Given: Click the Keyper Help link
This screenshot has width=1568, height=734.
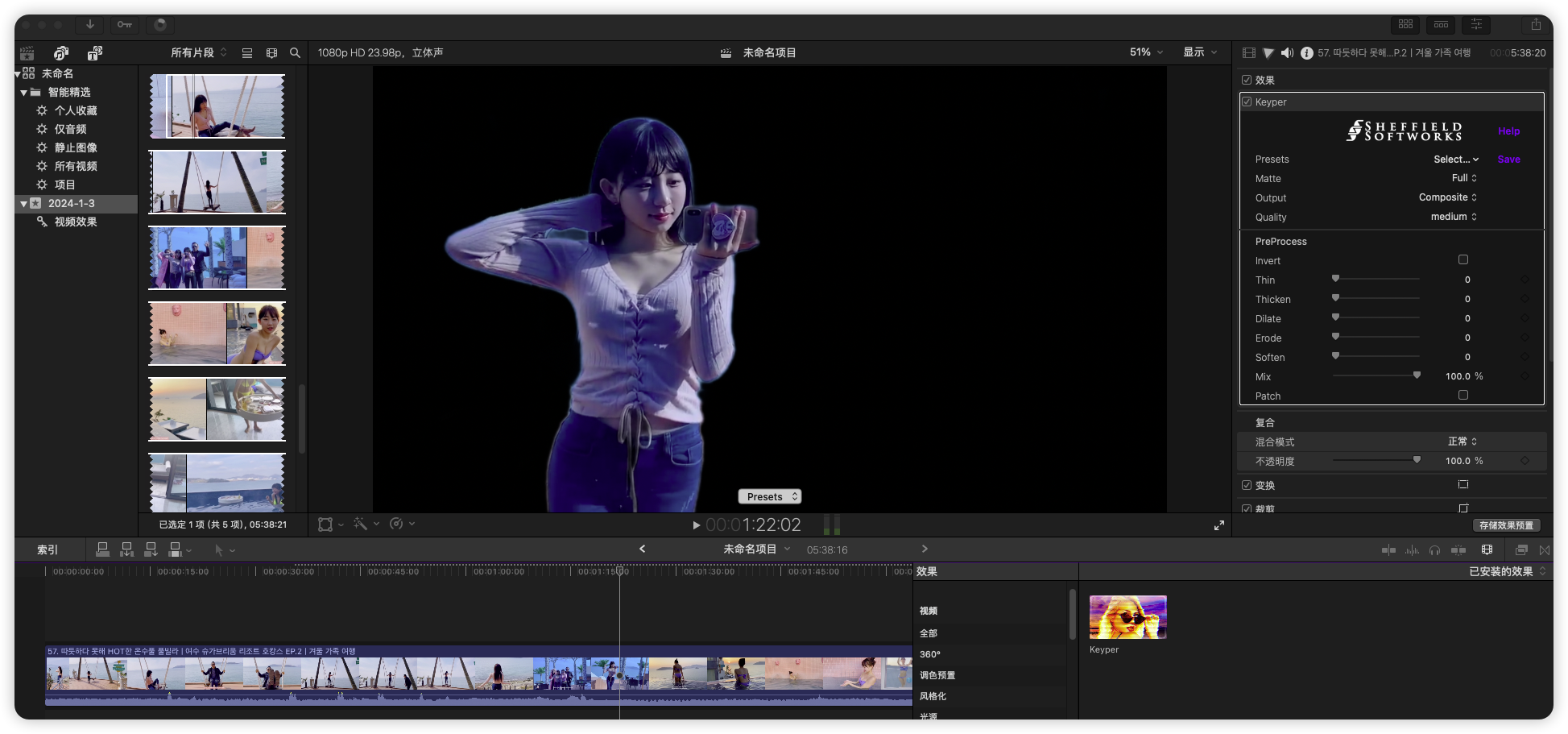Looking at the screenshot, I should click(1508, 131).
